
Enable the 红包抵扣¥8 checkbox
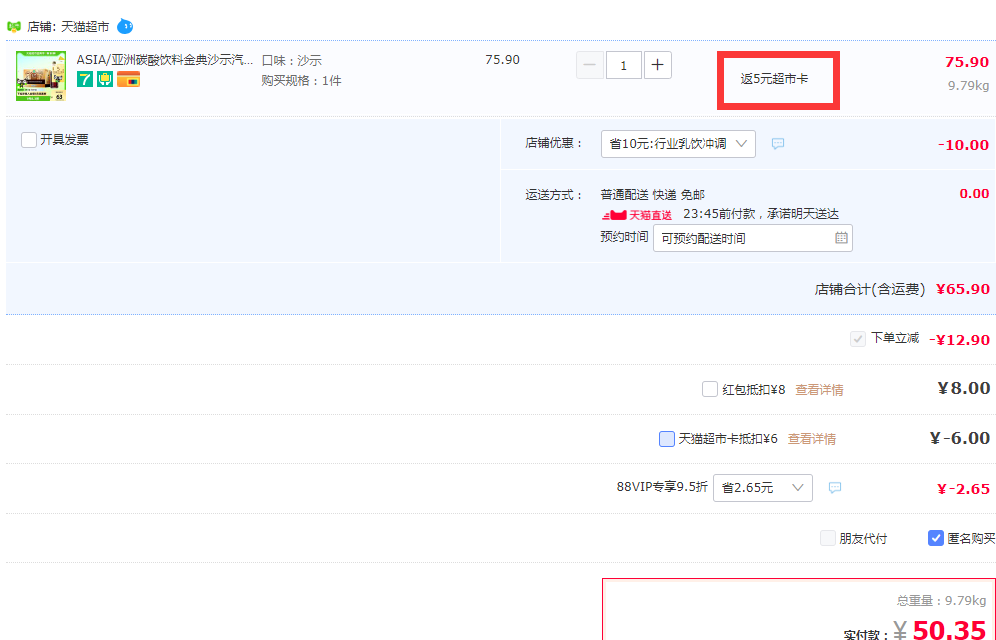pyautogui.click(x=710, y=389)
